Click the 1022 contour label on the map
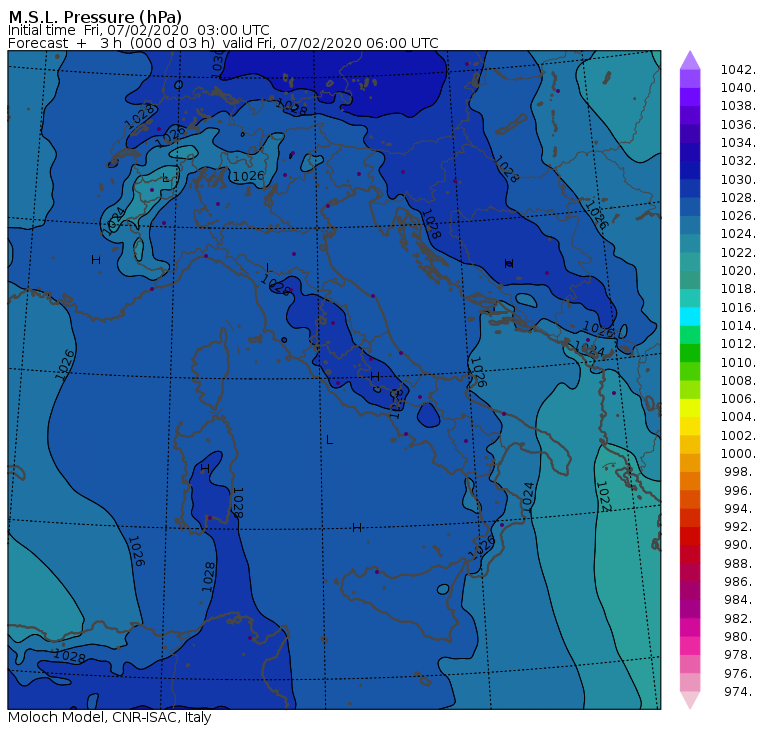This screenshot has height=731, width=760. tap(602, 496)
